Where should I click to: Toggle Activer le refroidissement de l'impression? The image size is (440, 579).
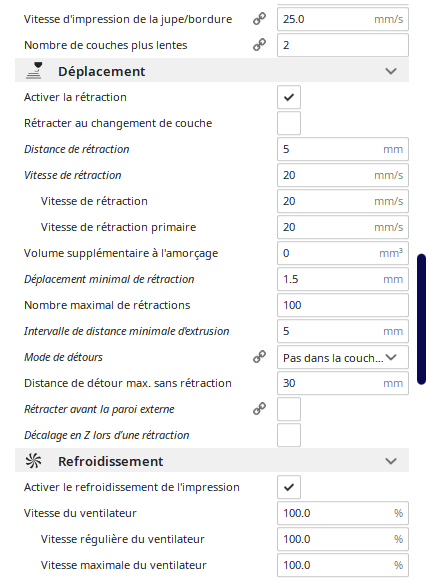tap(289, 487)
